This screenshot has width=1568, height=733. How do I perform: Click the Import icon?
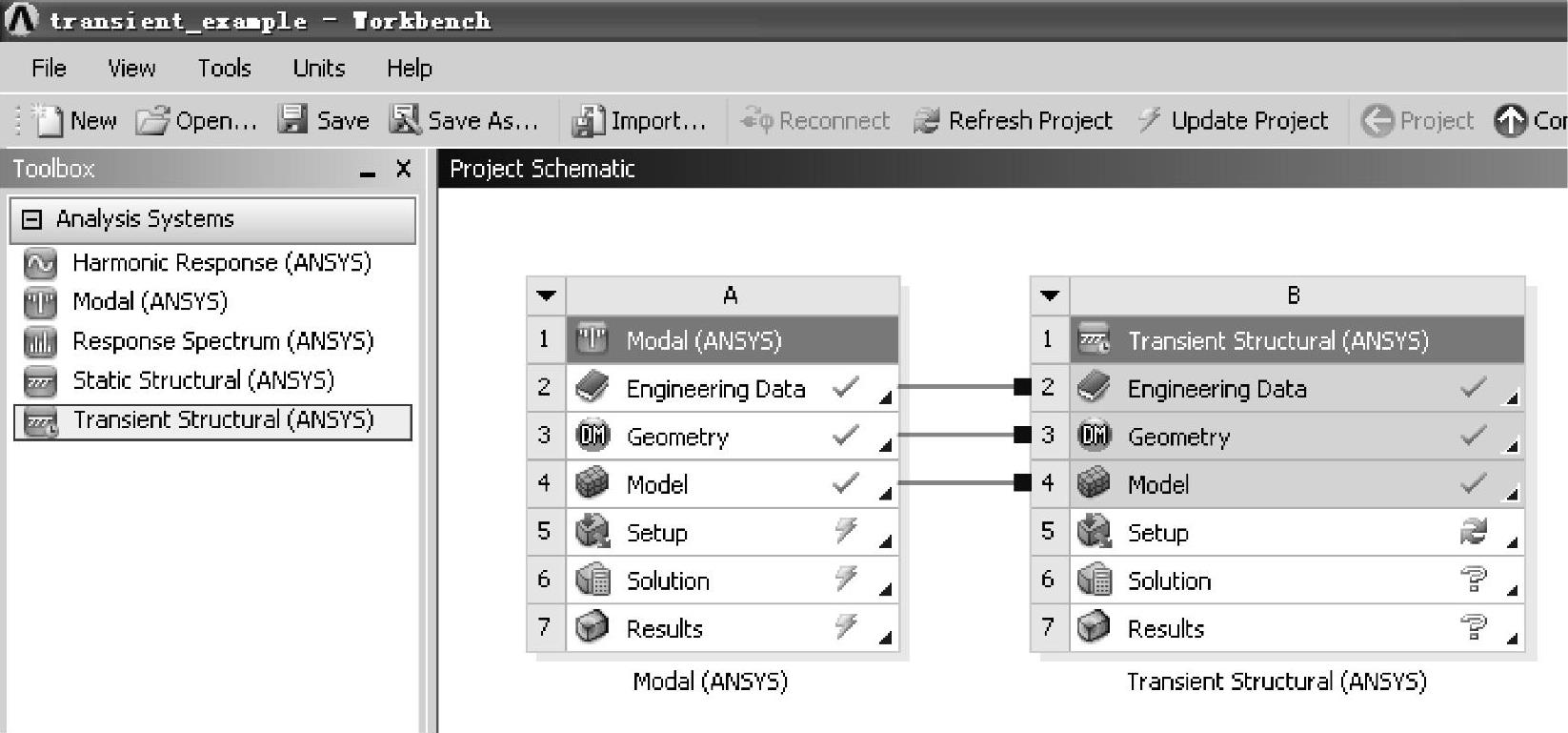click(x=588, y=120)
